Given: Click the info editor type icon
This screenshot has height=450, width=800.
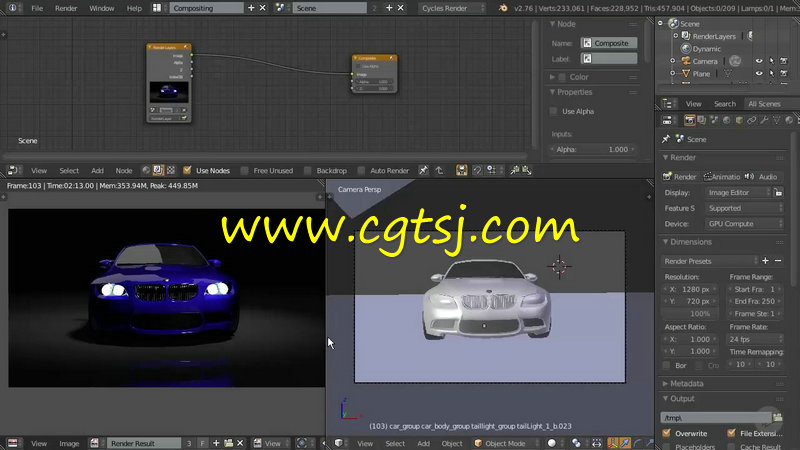Looking at the screenshot, I should [x=12, y=8].
